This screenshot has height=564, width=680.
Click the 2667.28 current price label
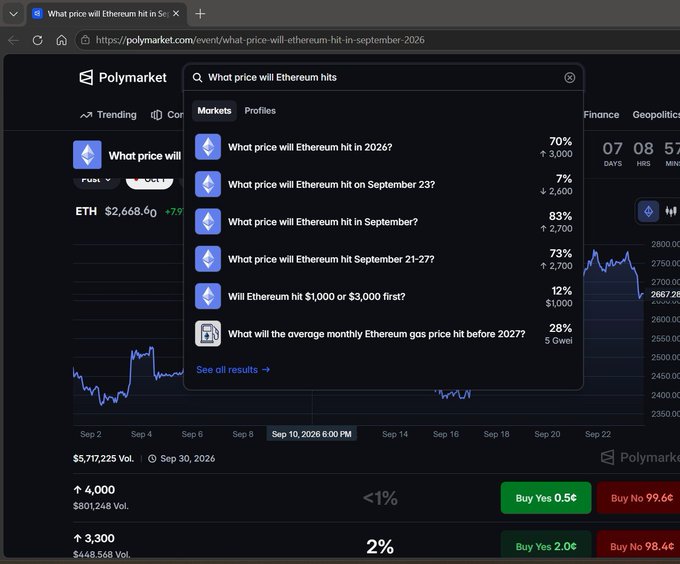pyautogui.click(x=664, y=294)
